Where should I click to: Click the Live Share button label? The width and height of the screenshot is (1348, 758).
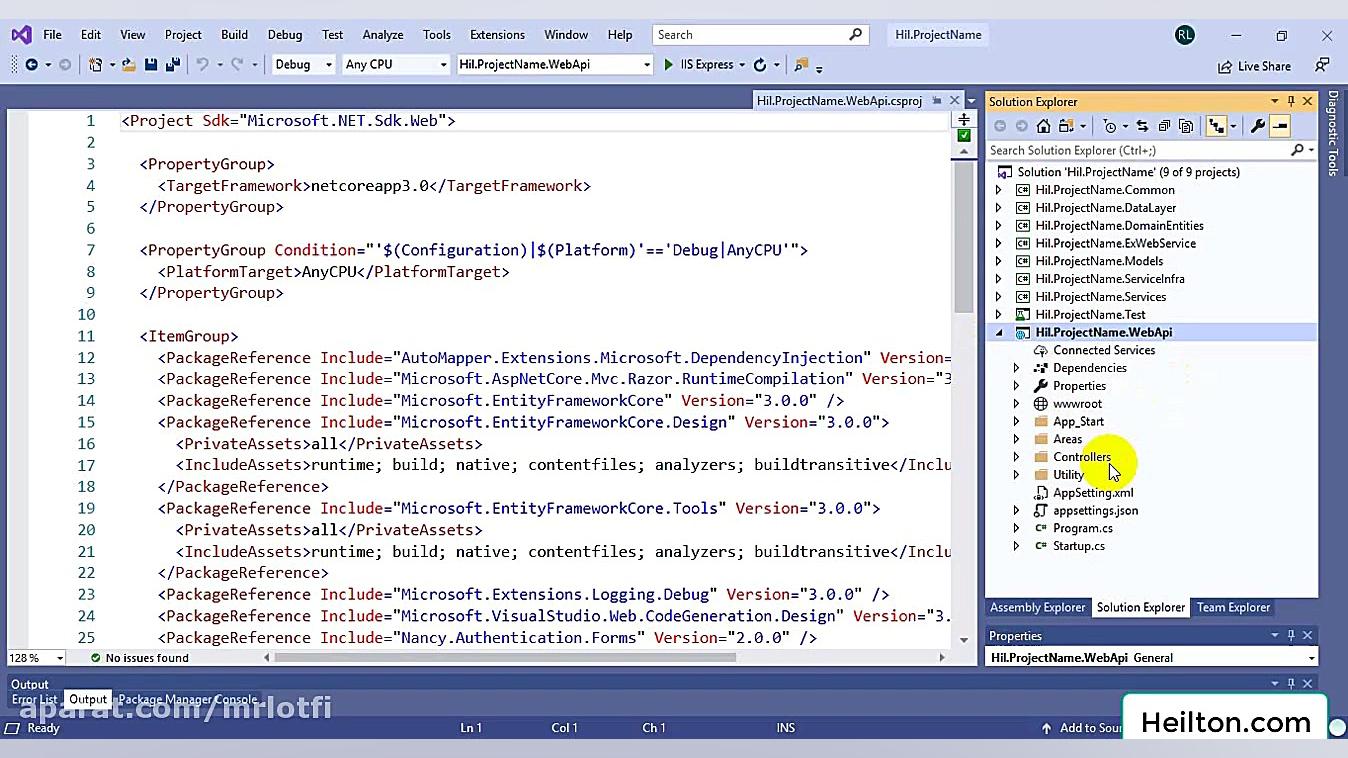tap(1264, 66)
